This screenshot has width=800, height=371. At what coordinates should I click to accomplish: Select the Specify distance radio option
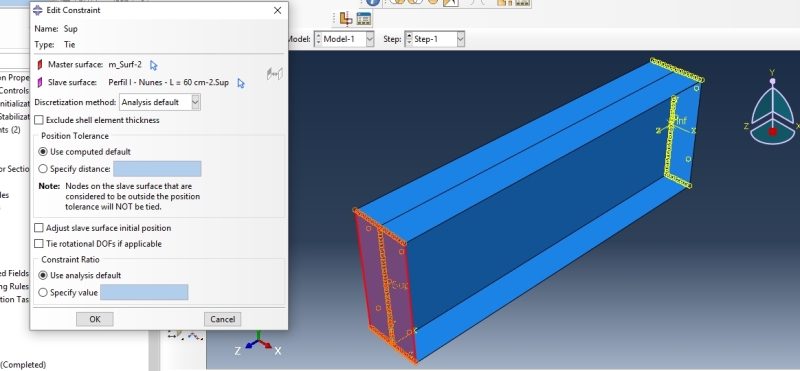tap(43, 169)
